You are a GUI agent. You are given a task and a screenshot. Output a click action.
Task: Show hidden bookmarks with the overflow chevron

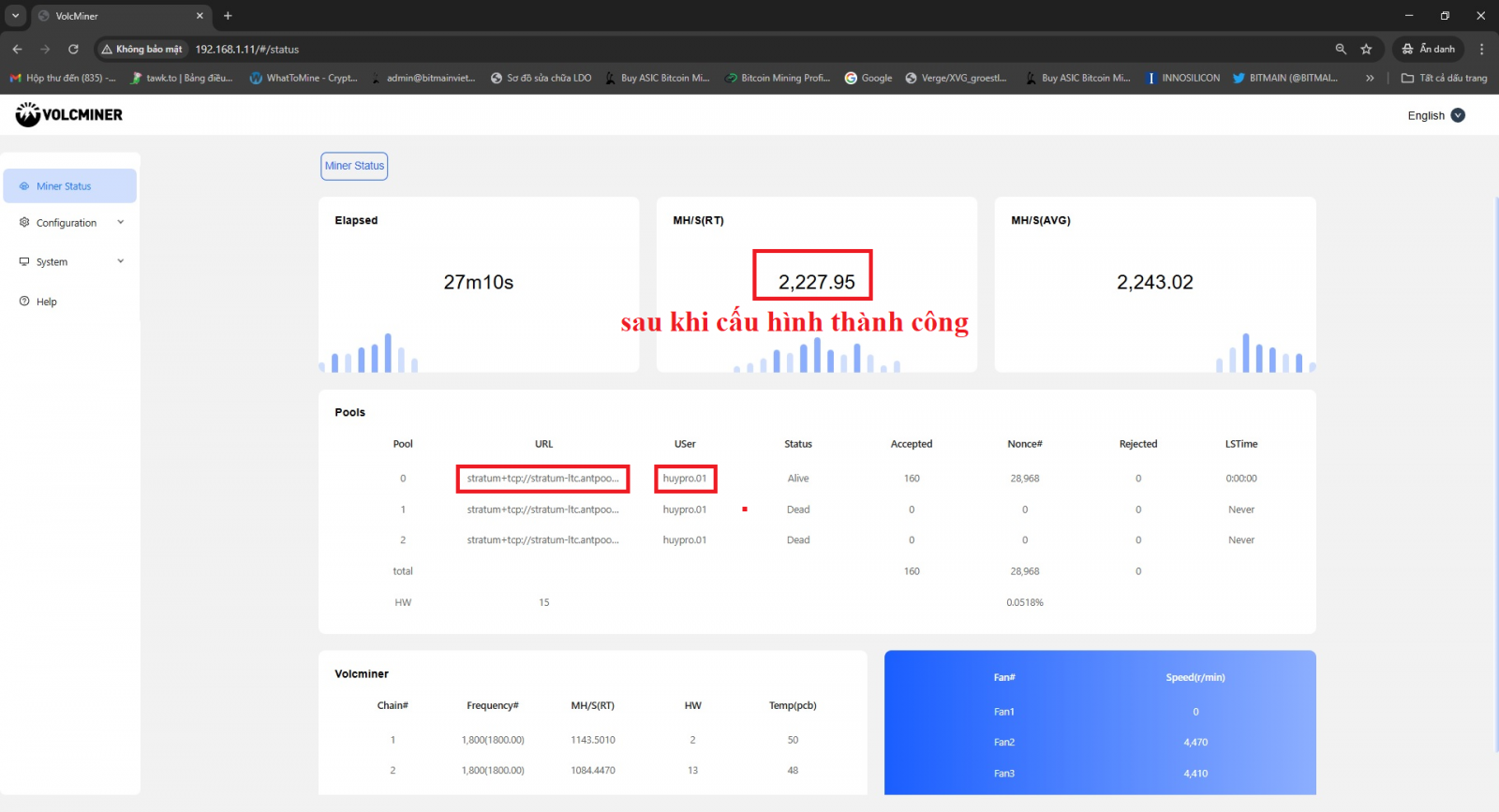click(1370, 78)
